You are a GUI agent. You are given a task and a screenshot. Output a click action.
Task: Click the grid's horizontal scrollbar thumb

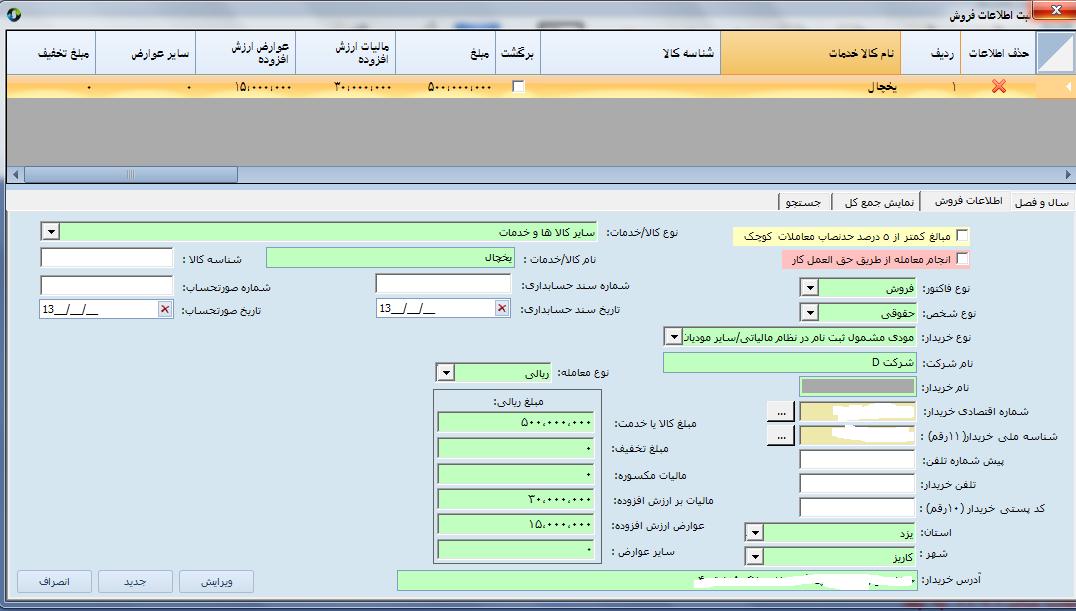[130, 174]
